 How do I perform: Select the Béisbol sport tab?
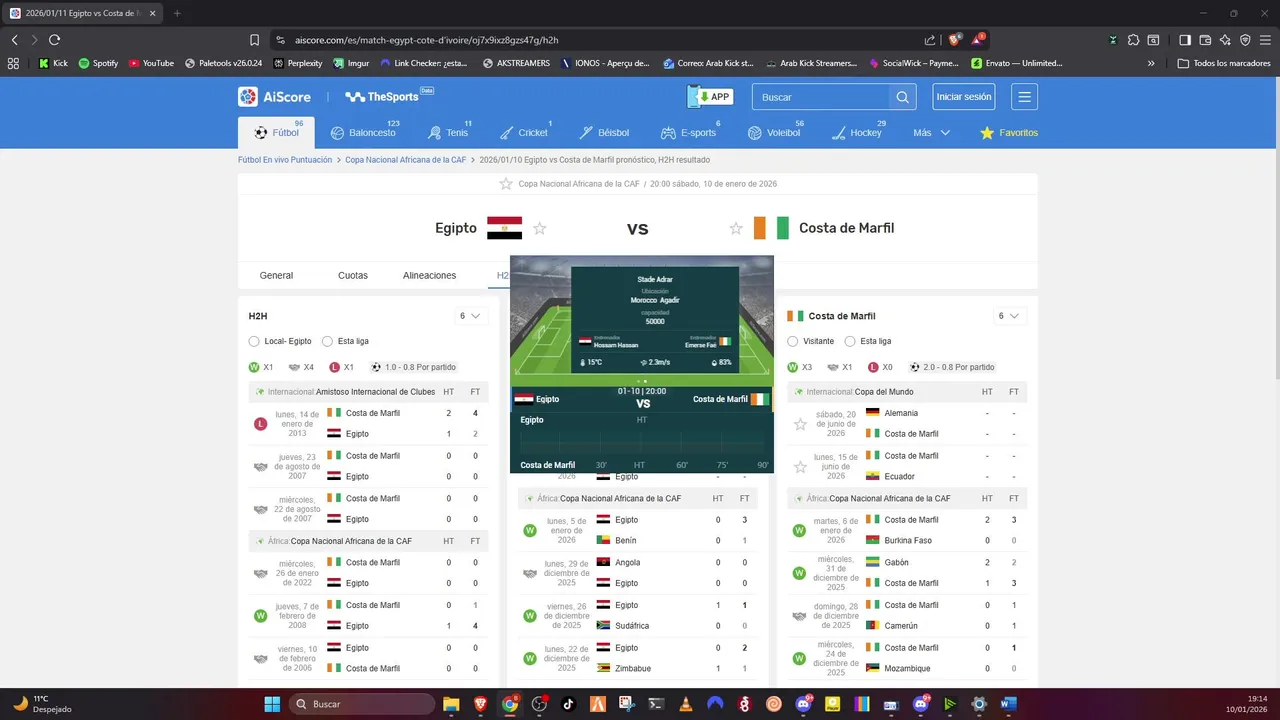pyautogui.click(x=604, y=132)
